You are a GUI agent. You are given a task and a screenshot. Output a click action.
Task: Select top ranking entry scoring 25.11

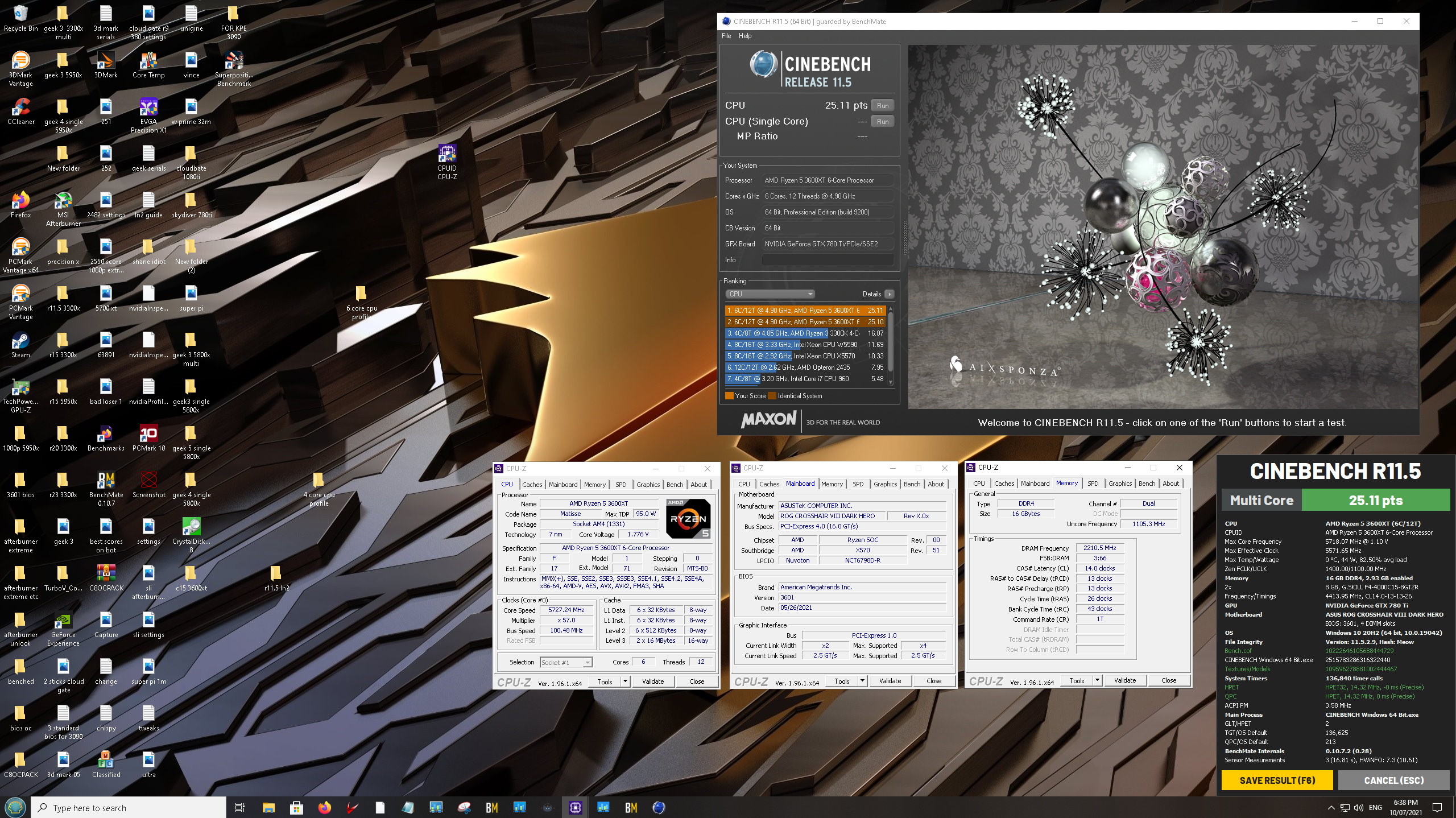(806, 311)
